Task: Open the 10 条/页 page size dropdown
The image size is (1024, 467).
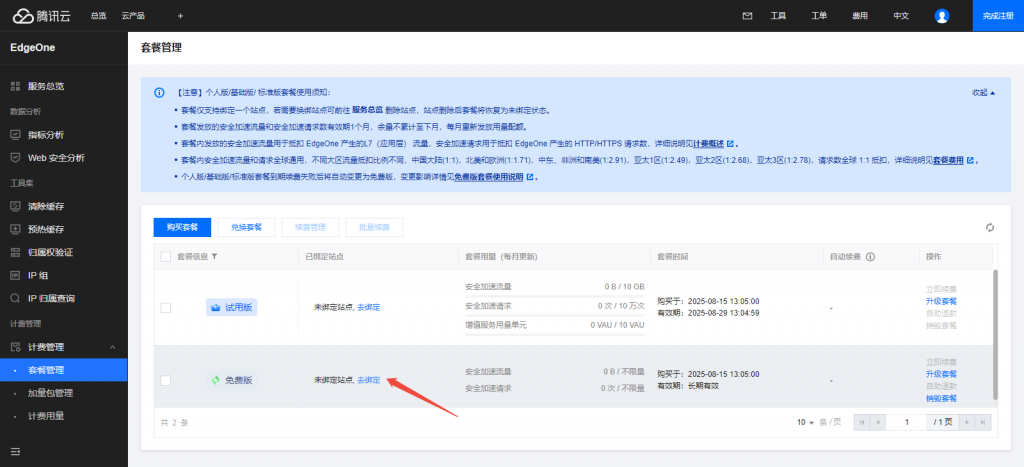Action: coord(805,423)
